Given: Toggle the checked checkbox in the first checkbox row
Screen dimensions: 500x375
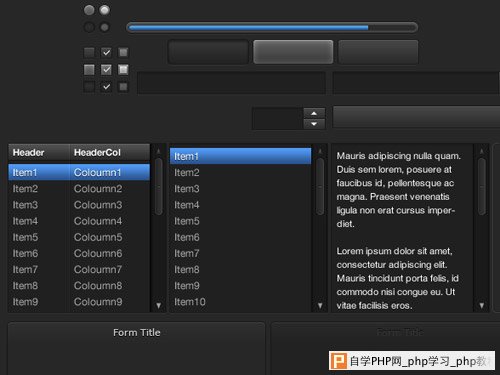Looking at the screenshot, I should coord(106,52).
